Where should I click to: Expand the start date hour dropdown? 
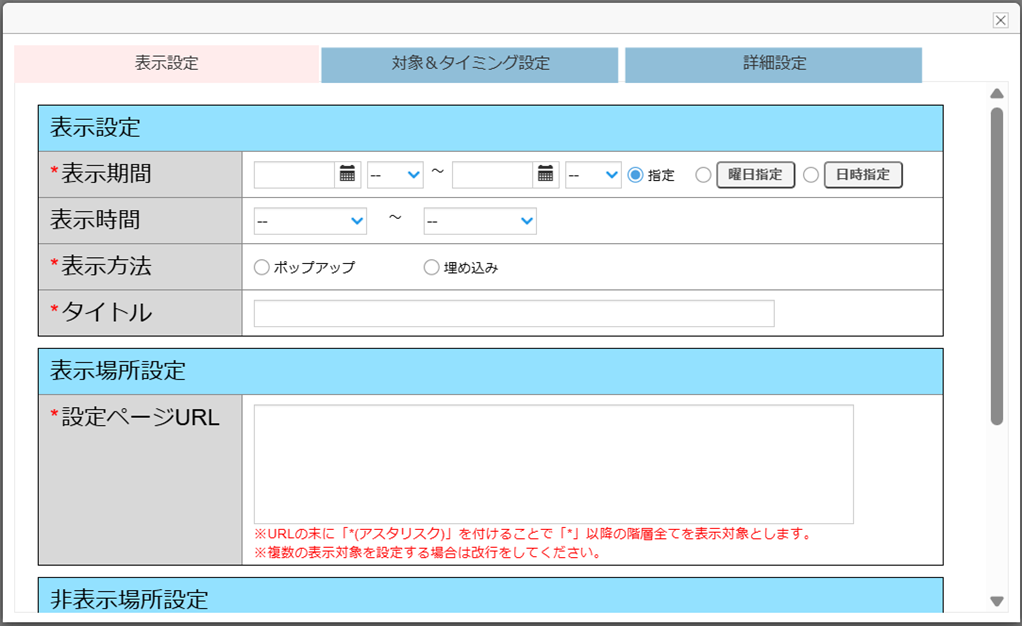(x=395, y=175)
